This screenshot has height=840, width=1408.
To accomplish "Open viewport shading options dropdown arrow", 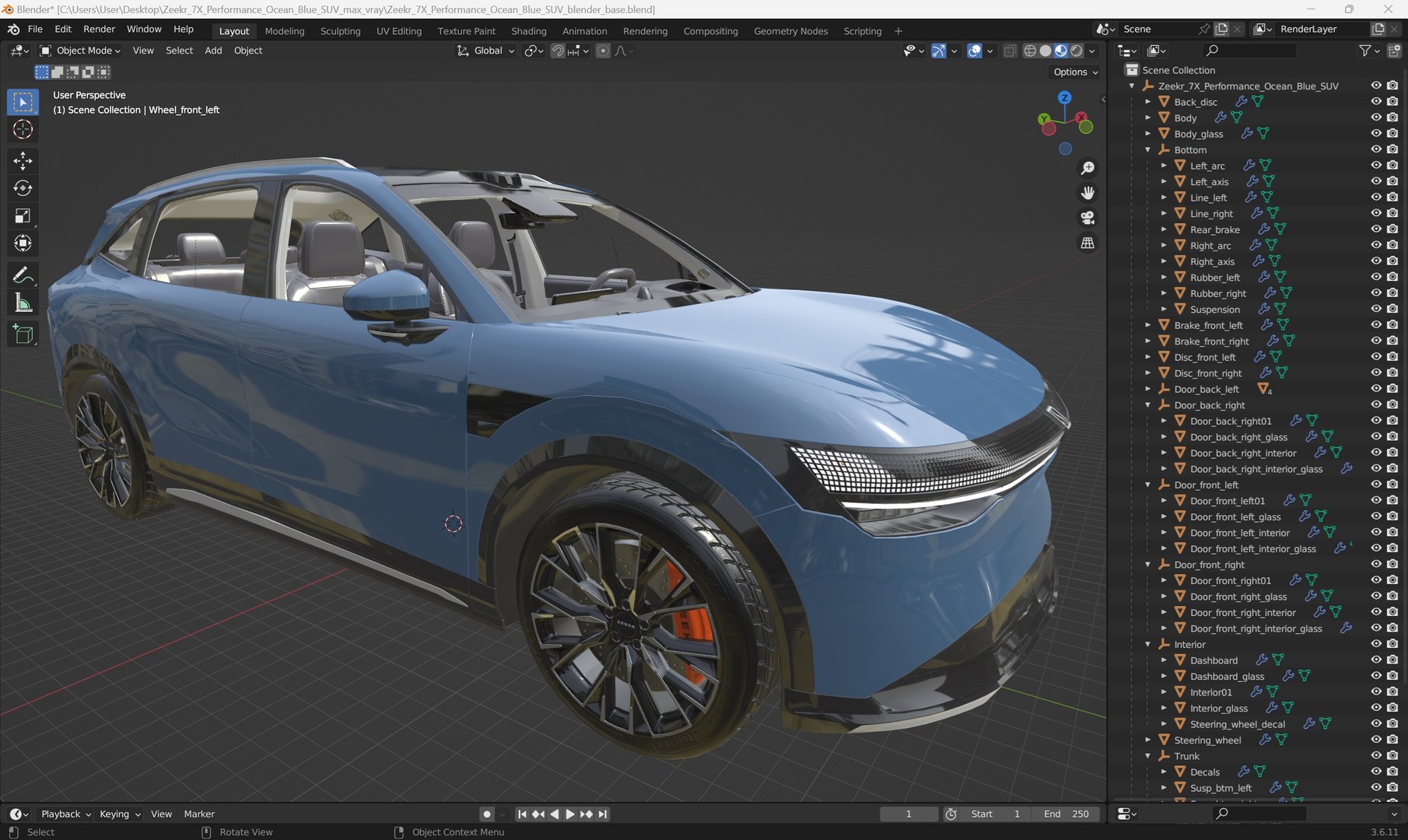I will pos(1091,51).
